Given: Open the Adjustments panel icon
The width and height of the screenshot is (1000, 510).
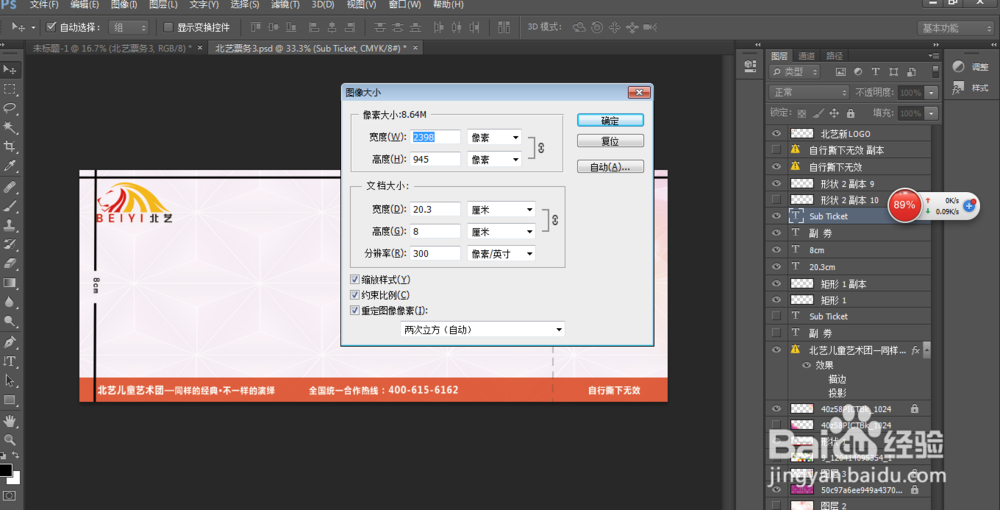Looking at the screenshot, I should tap(958, 67).
